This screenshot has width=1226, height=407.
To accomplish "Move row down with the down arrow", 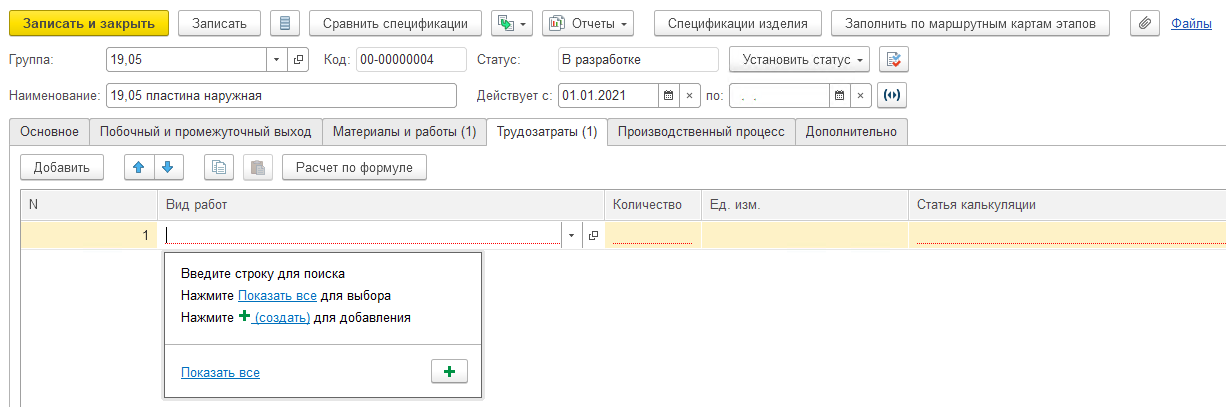I will click(167, 167).
